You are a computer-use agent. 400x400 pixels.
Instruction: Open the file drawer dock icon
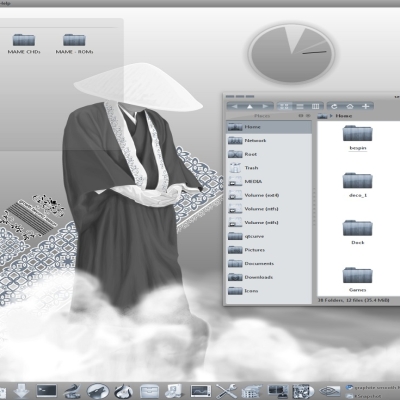[149, 391]
